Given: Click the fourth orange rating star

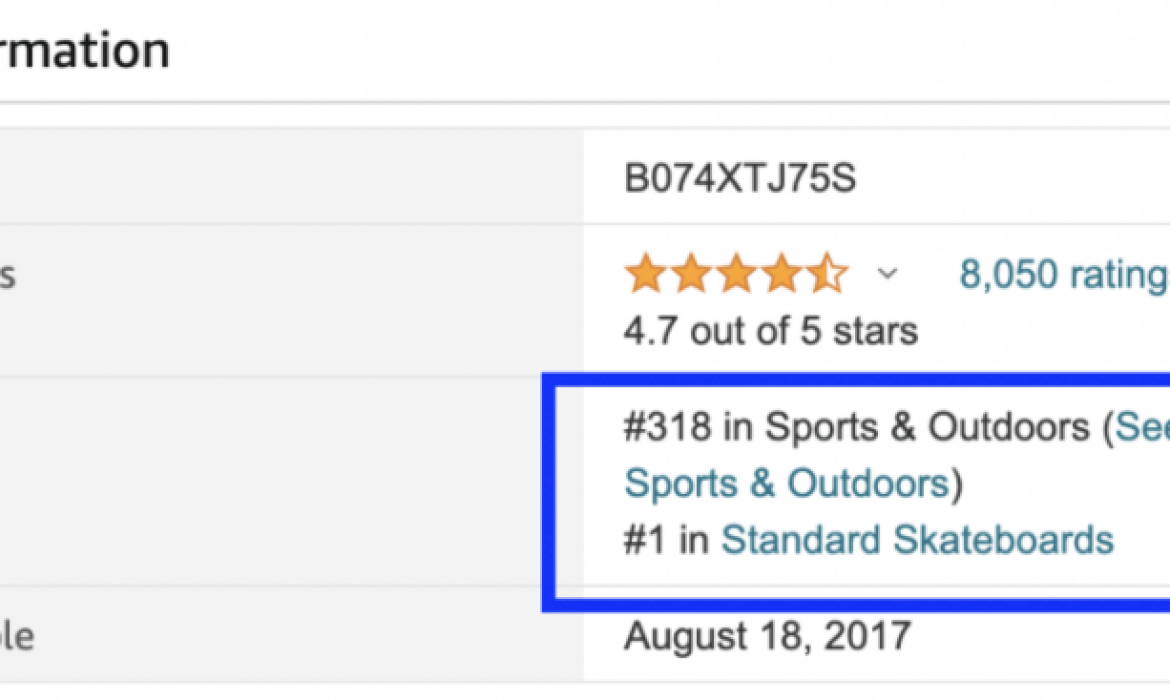Looking at the screenshot, I should point(782,273).
